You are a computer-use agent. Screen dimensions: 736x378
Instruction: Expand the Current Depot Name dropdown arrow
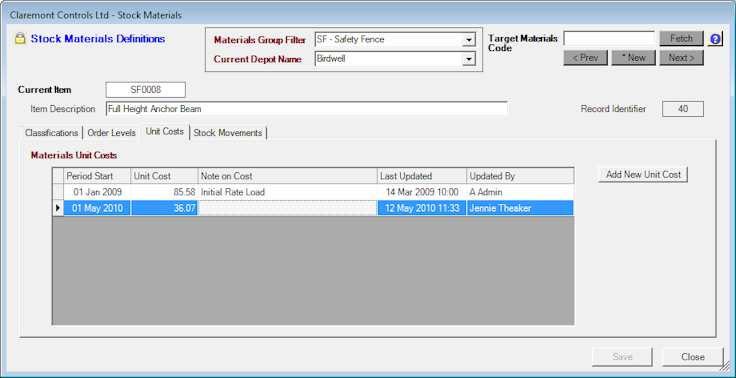click(468, 59)
